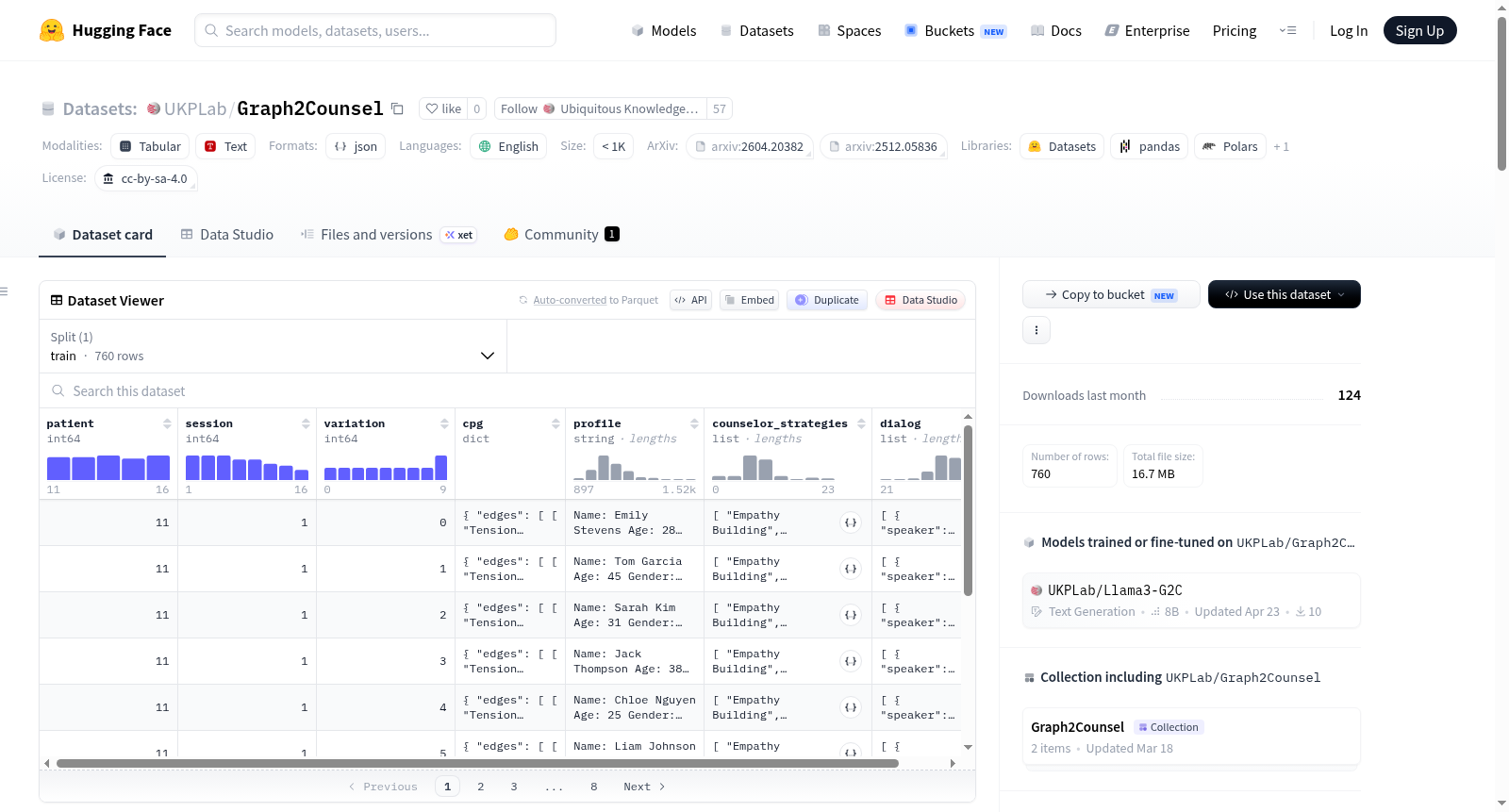Image resolution: width=1509 pixels, height=812 pixels.
Task: Open the UKPLab/Llama3-G2C model card
Action: pyautogui.click(x=1191, y=600)
